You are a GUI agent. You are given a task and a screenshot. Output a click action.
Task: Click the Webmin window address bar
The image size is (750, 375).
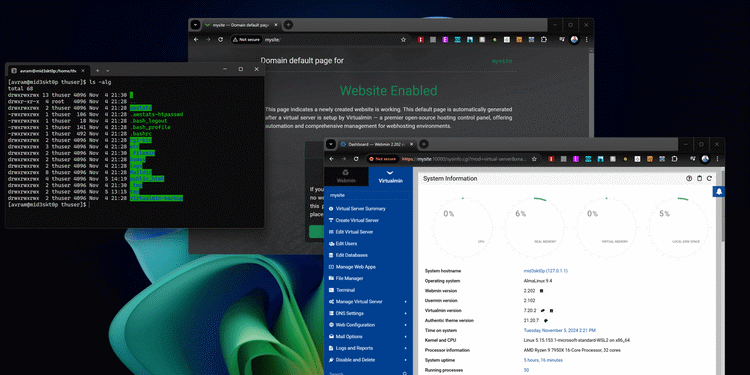452,159
